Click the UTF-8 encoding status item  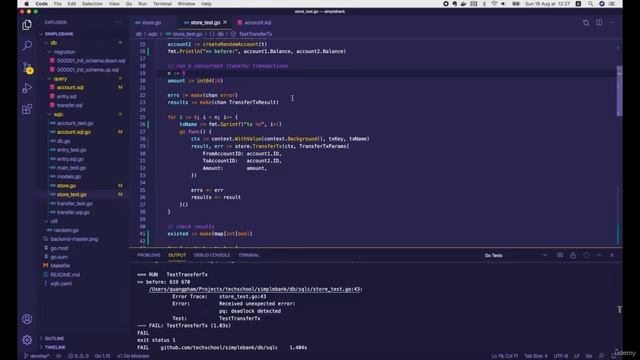[561, 356]
